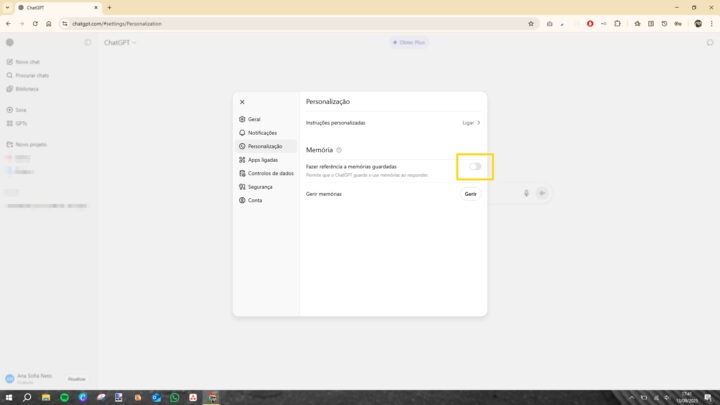720x405 pixels.
Task: Click the browser address bar
Action: tap(300, 24)
